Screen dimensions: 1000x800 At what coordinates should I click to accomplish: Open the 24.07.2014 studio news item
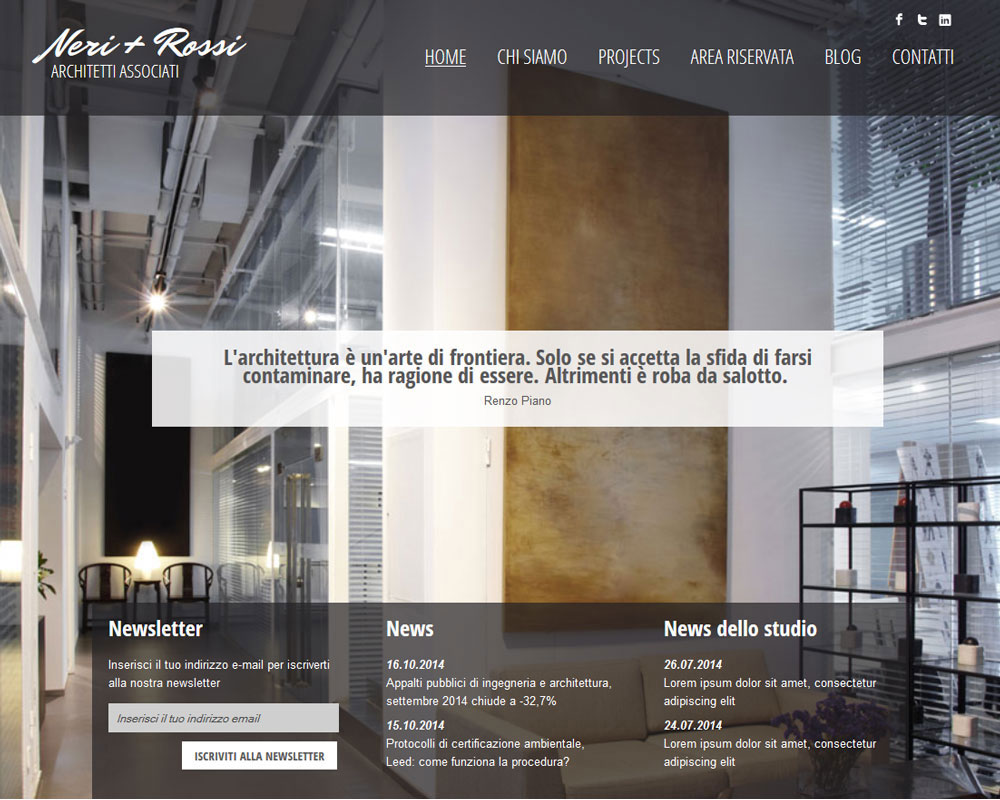770,753
